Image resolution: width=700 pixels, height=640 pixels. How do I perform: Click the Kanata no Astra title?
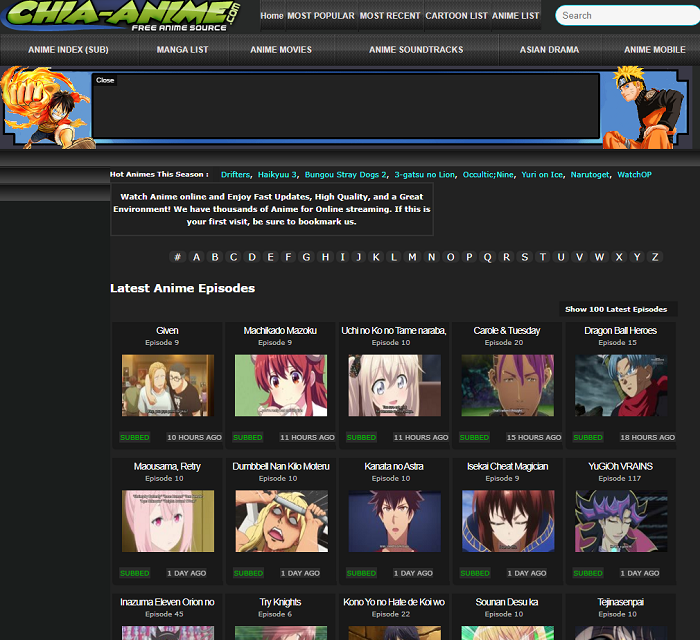pyautogui.click(x=393, y=466)
